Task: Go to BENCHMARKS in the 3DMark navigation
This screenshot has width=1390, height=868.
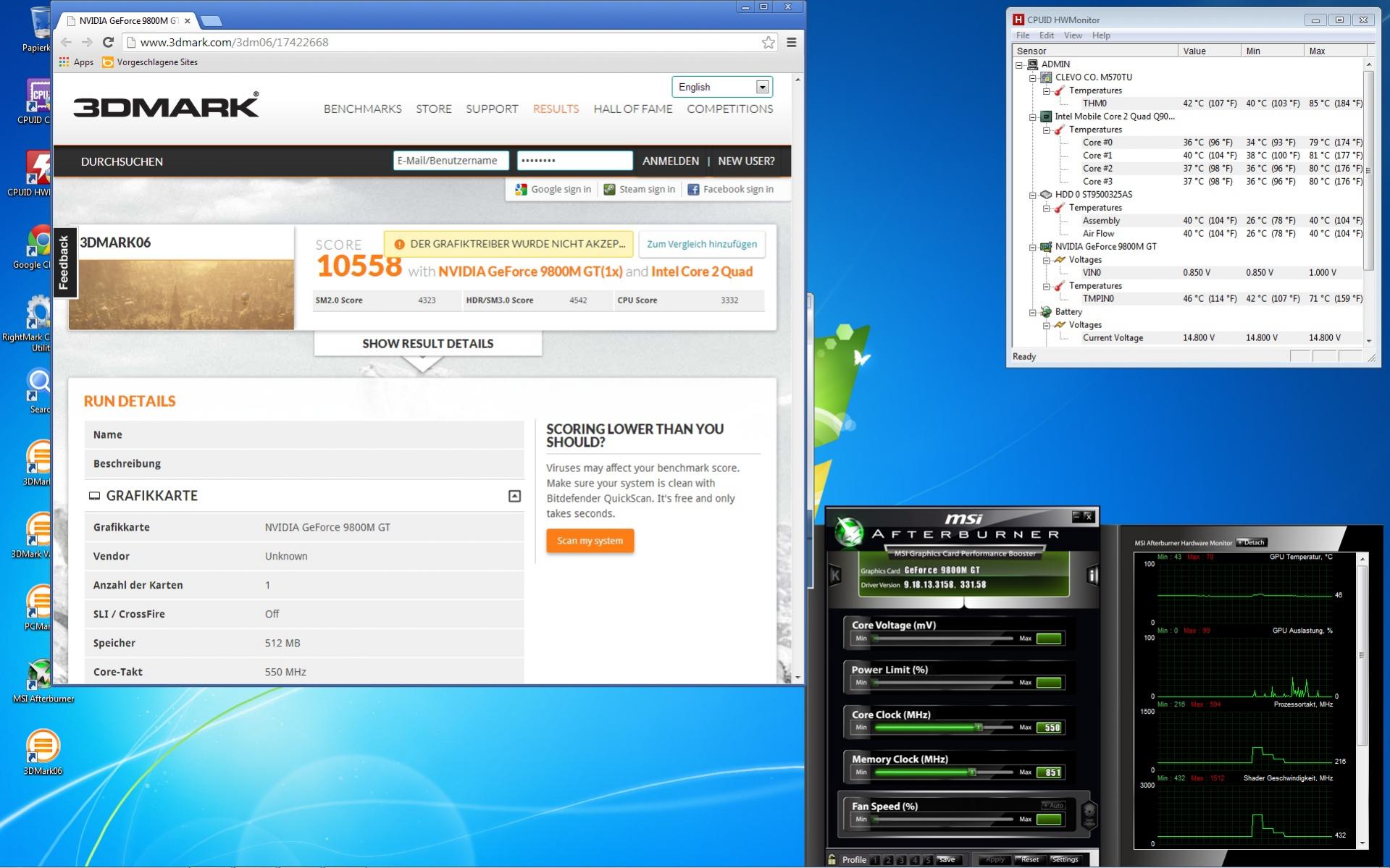Action: click(x=362, y=109)
